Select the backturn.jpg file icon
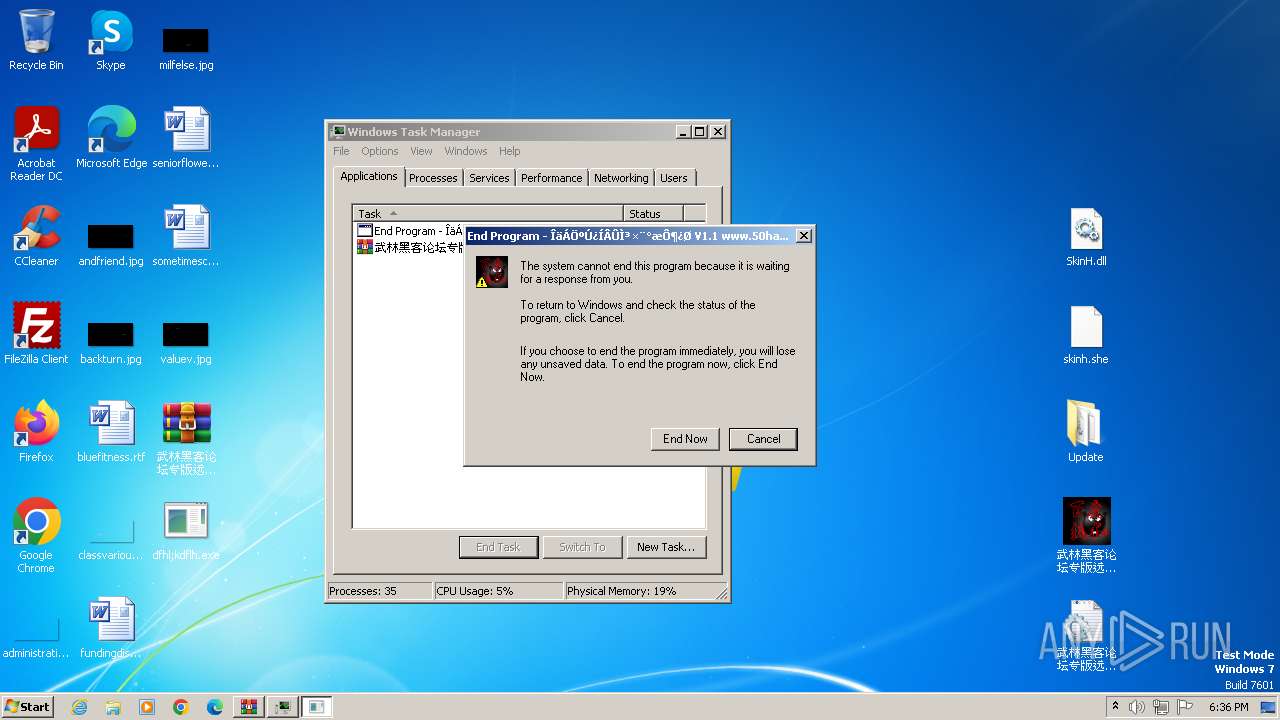 point(111,341)
